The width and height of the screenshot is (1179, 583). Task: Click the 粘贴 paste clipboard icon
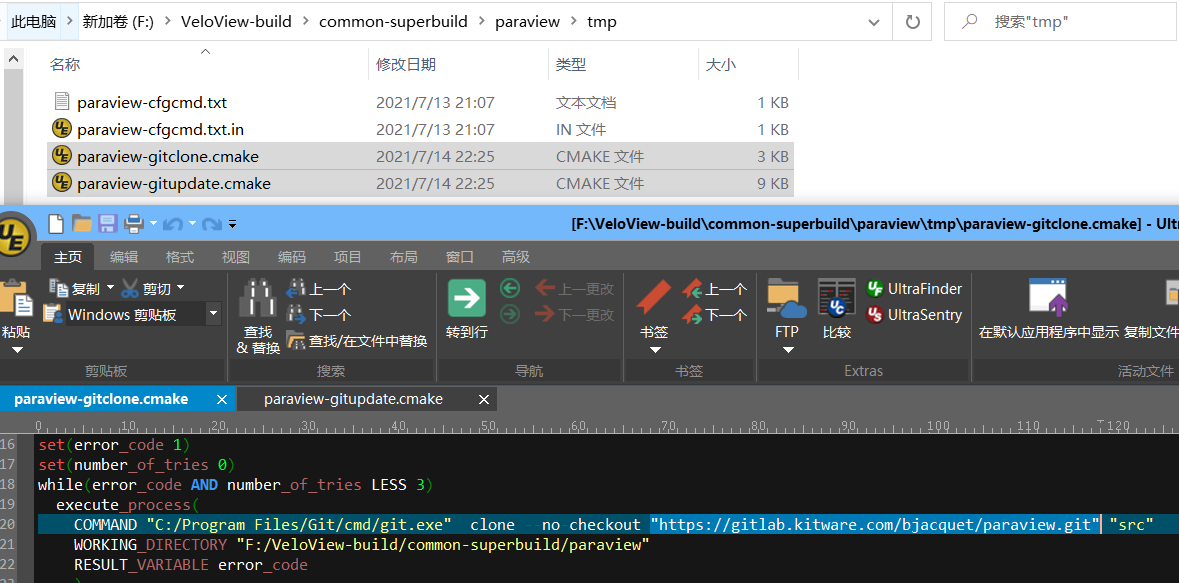pyautogui.click(x=17, y=299)
